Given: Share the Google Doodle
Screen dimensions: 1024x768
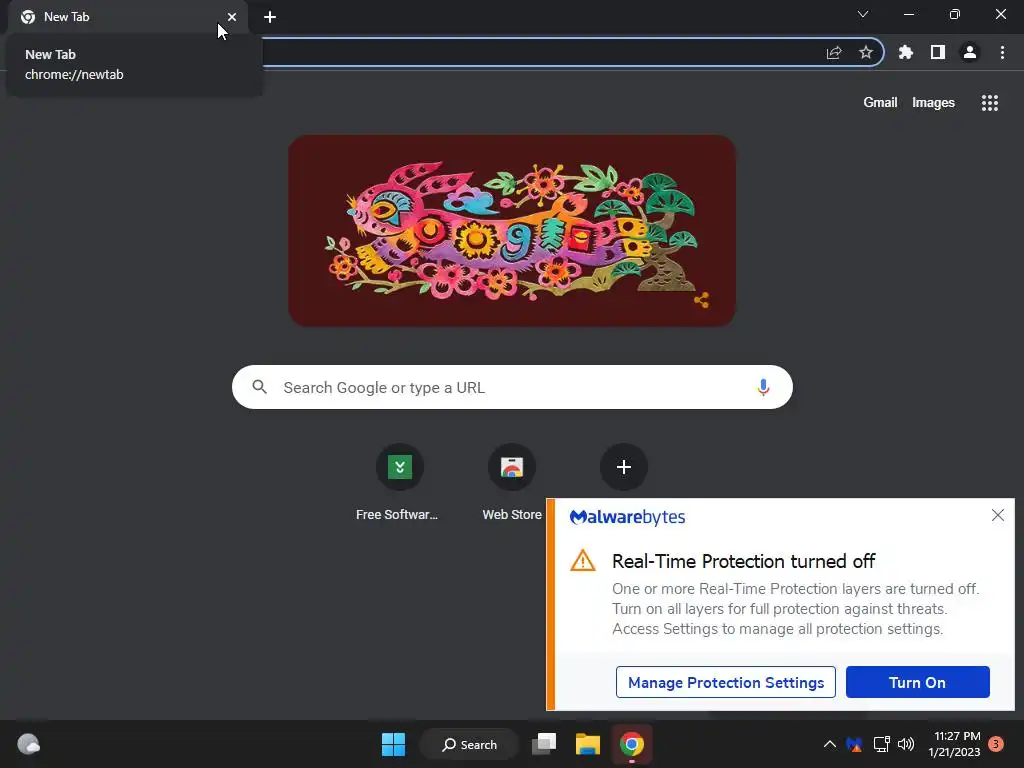Looking at the screenshot, I should point(701,300).
